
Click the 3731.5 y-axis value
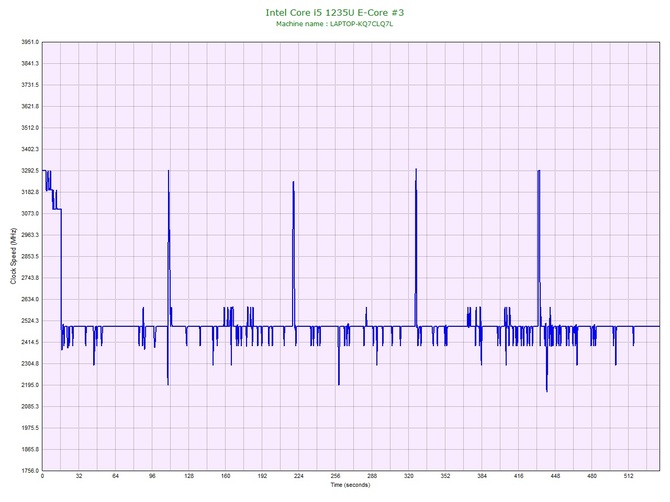[30, 85]
